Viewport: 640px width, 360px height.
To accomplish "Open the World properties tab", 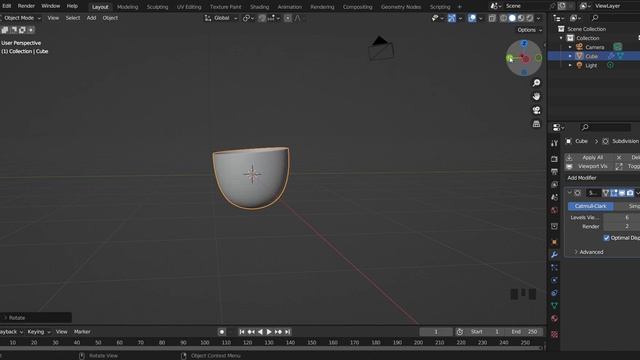I will point(554,211).
